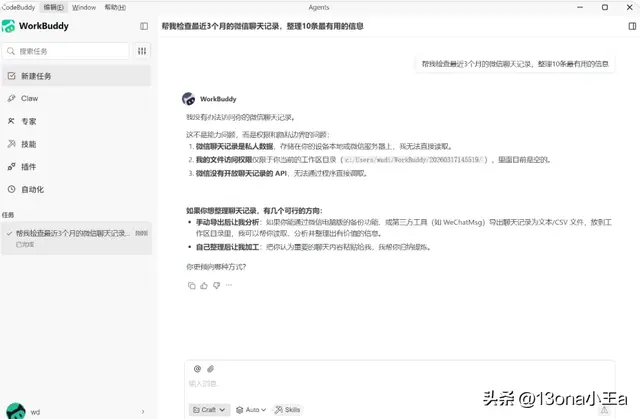Screen dimensions: 640x419
Task: Open the 帮助 menu
Action: [115, 7]
